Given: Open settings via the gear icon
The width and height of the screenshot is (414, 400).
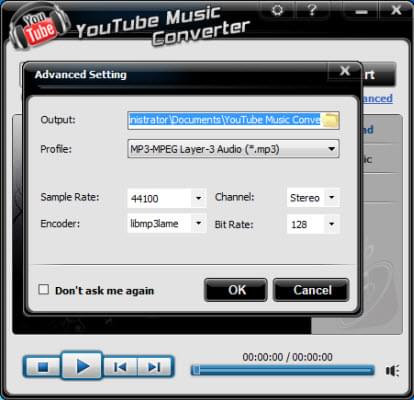Looking at the screenshot, I should pyautogui.click(x=277, y=10).
